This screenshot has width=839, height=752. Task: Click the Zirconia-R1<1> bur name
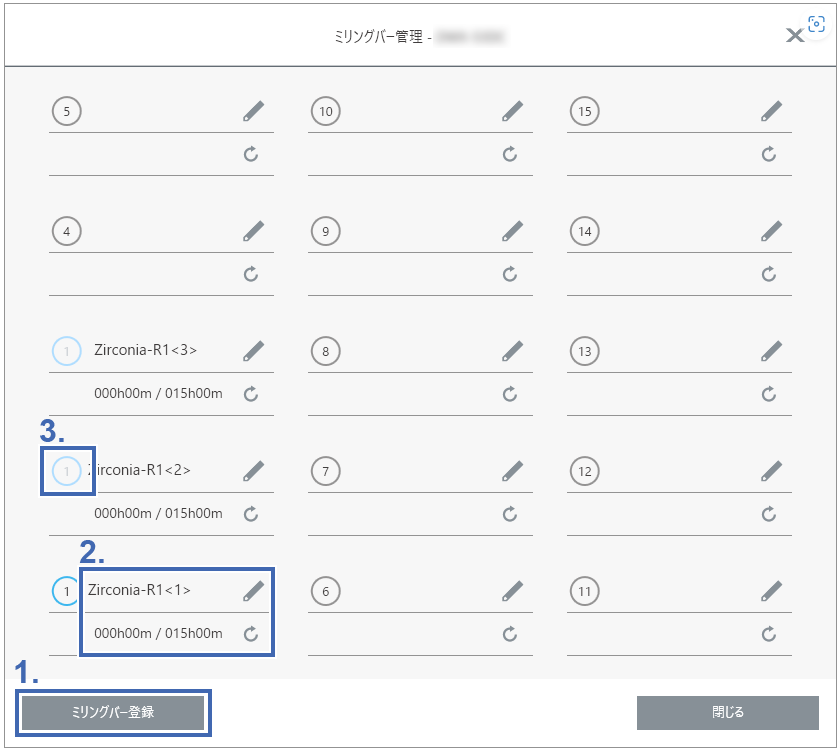[139, 590]
